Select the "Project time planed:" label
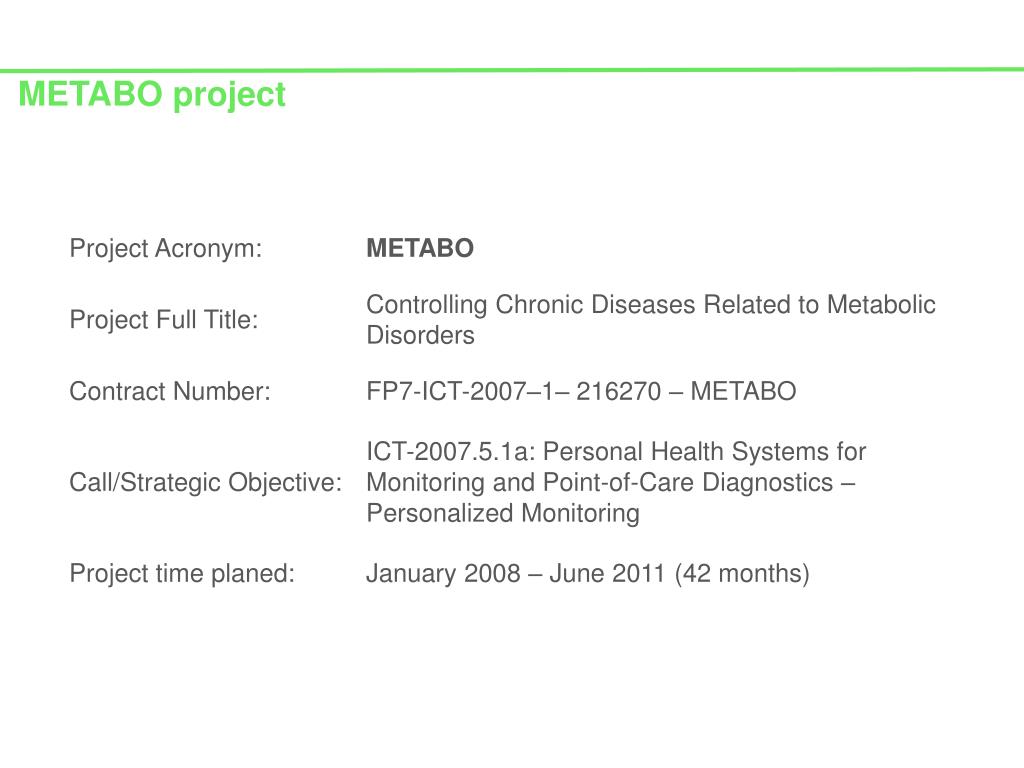The width and height of the screenshot is (1024, 768). (182, 574)
